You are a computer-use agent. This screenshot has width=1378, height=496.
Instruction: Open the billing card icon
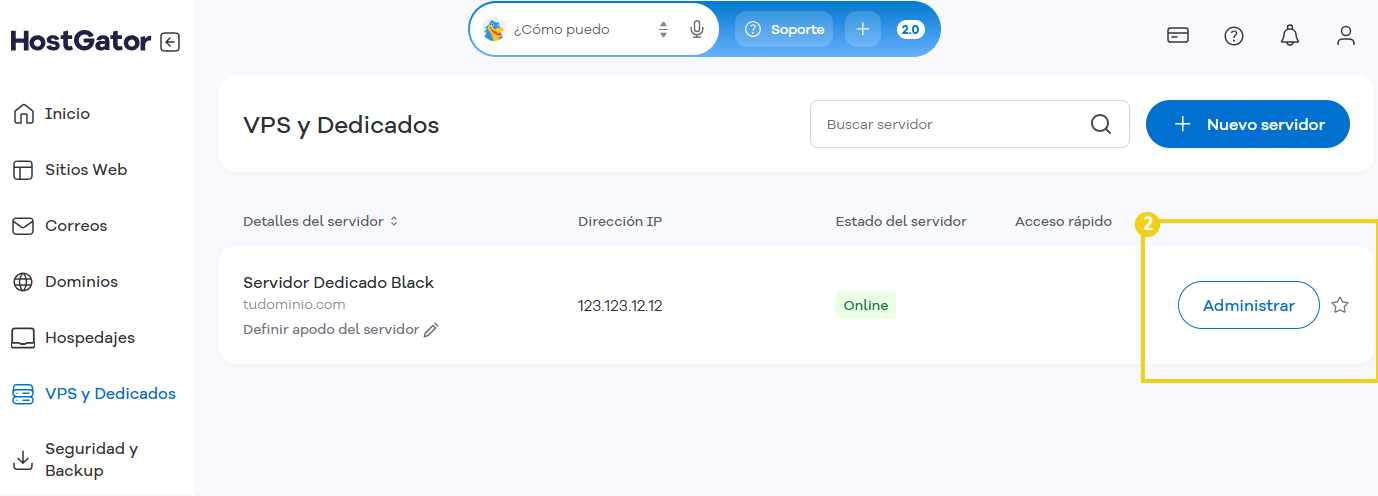click(1178, 36)
